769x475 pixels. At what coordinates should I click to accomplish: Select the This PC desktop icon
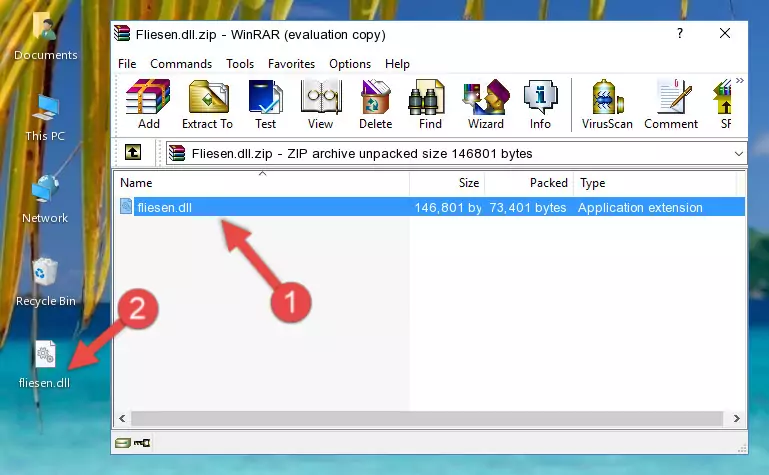click(45, 118)
